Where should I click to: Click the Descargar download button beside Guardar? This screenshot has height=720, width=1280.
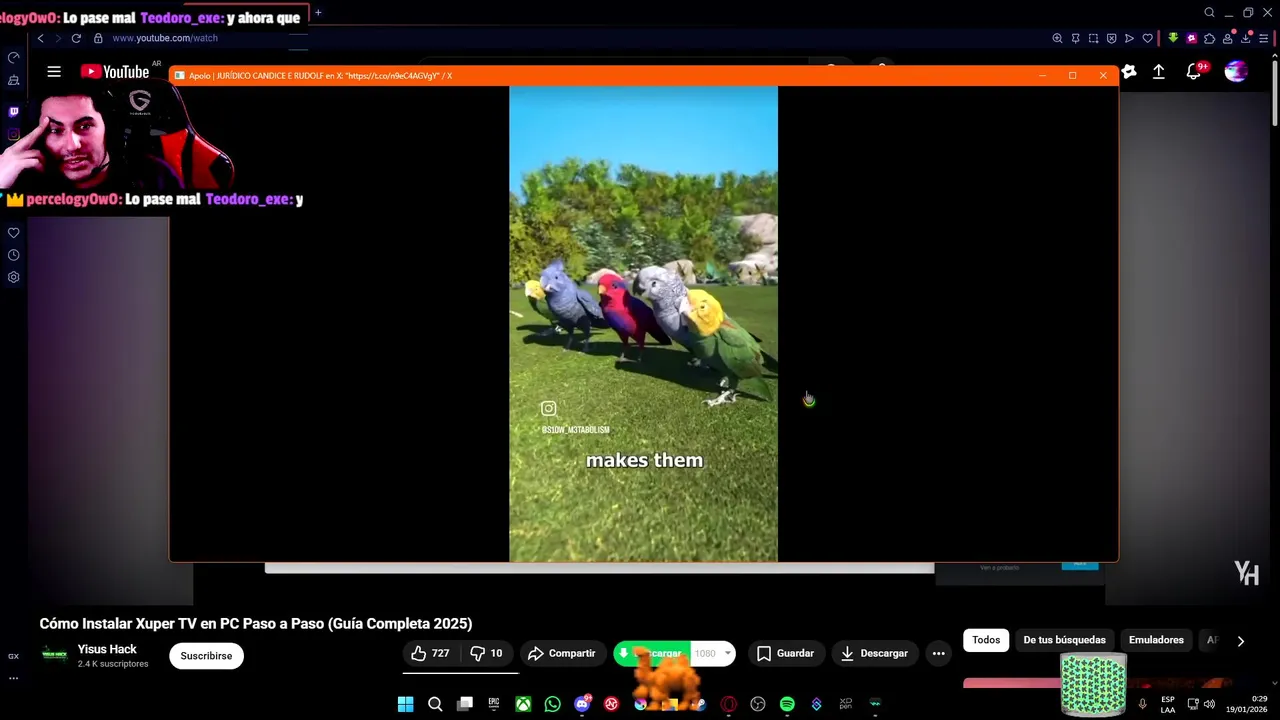click(x=874, y=653)
